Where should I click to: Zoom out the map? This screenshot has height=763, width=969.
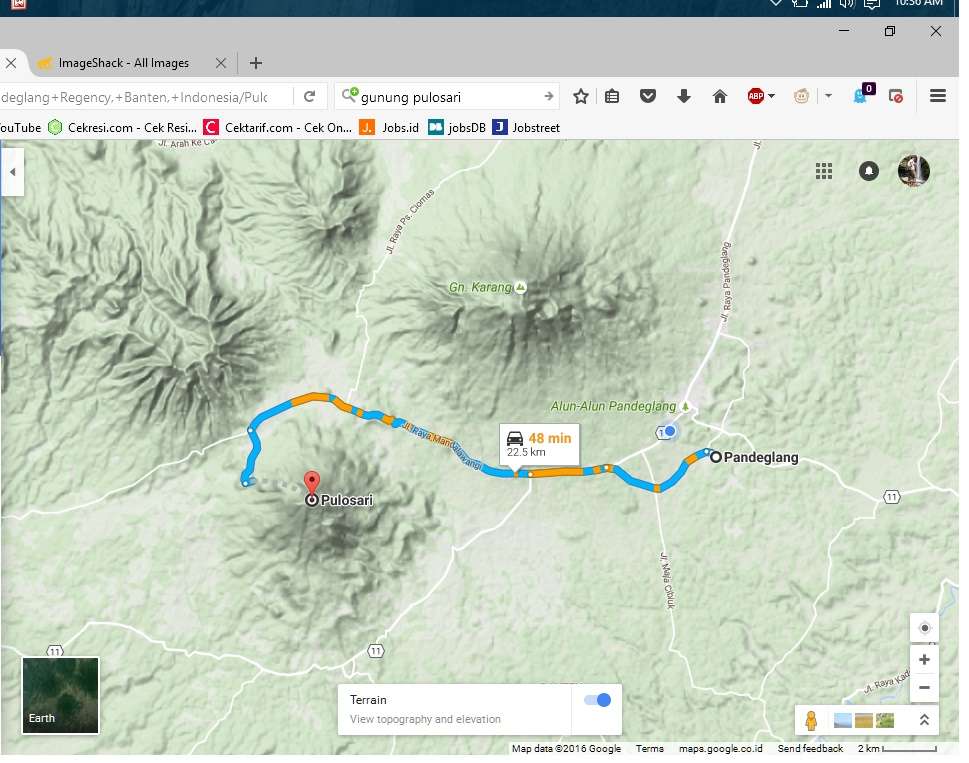pos(924,688)
